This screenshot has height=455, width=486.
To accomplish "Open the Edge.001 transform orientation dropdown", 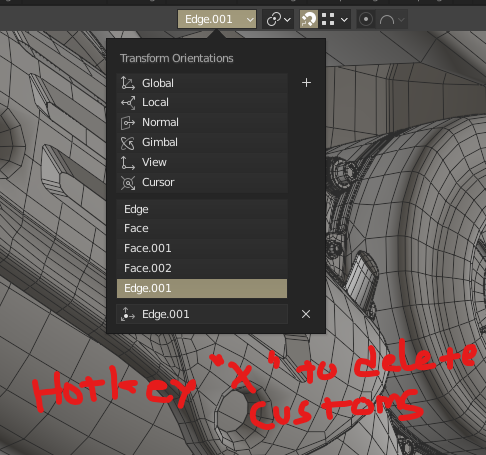I will [217, 19].
